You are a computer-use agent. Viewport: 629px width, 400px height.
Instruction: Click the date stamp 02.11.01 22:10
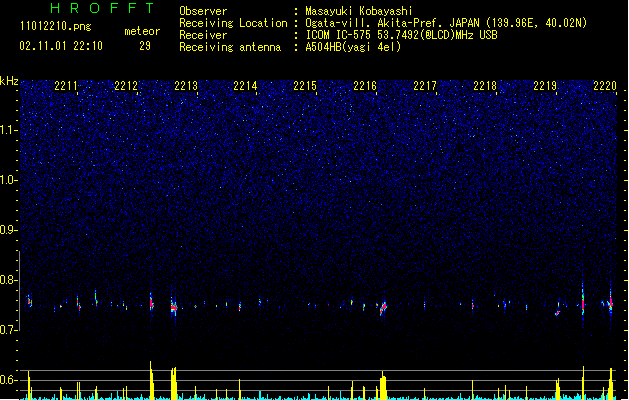(x=61, y=46)
